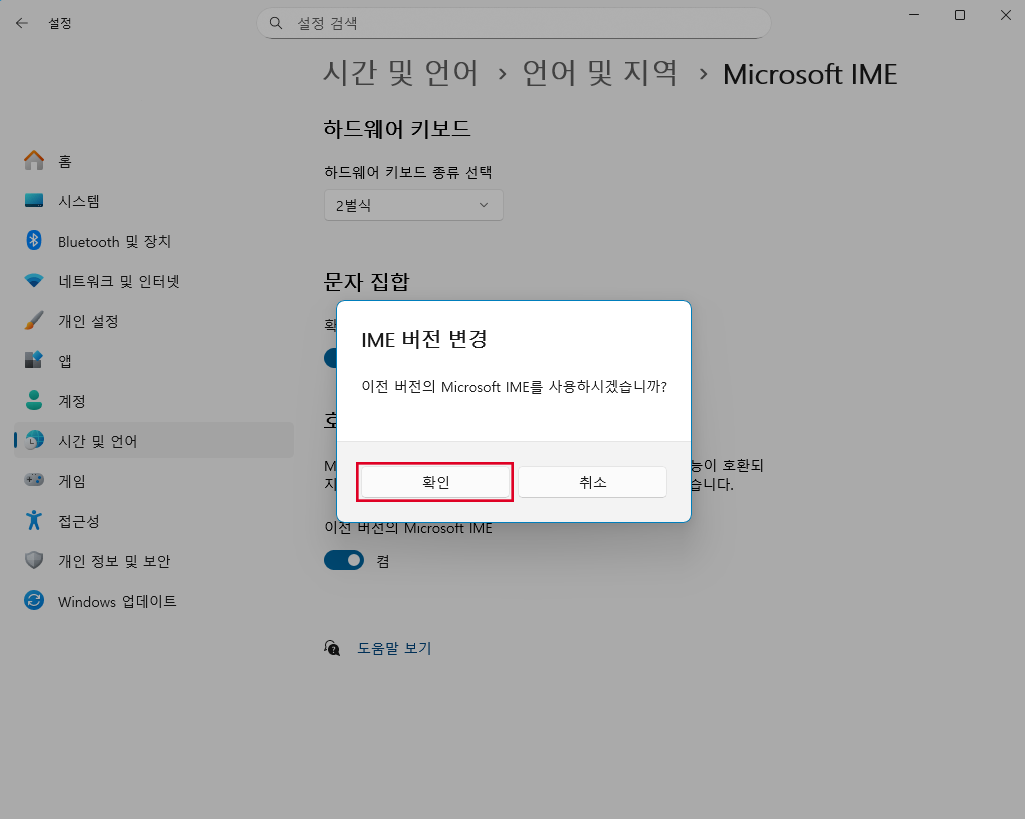Open the 계정 person icon

(34, 401)
